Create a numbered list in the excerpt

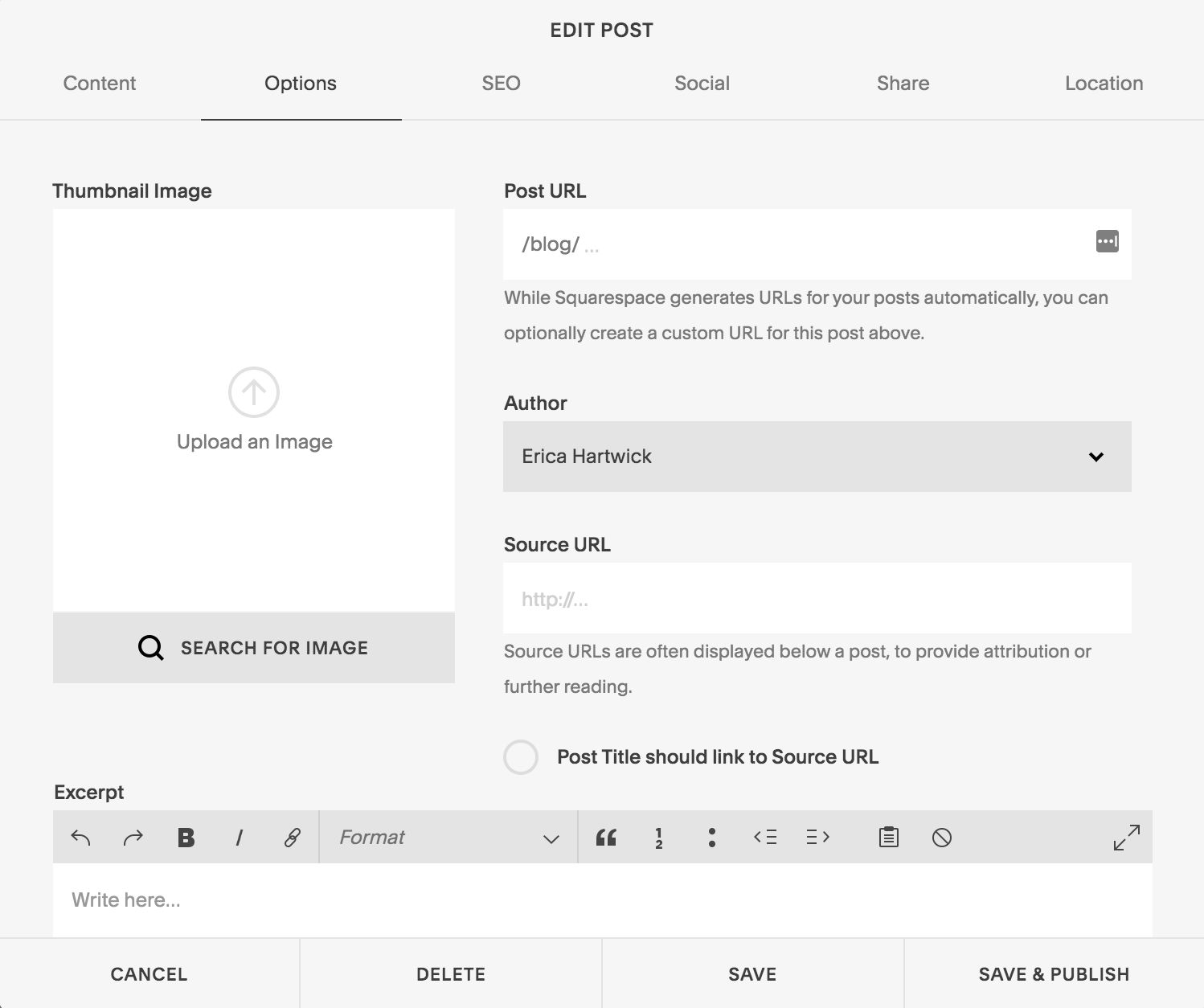coord(658,837)
